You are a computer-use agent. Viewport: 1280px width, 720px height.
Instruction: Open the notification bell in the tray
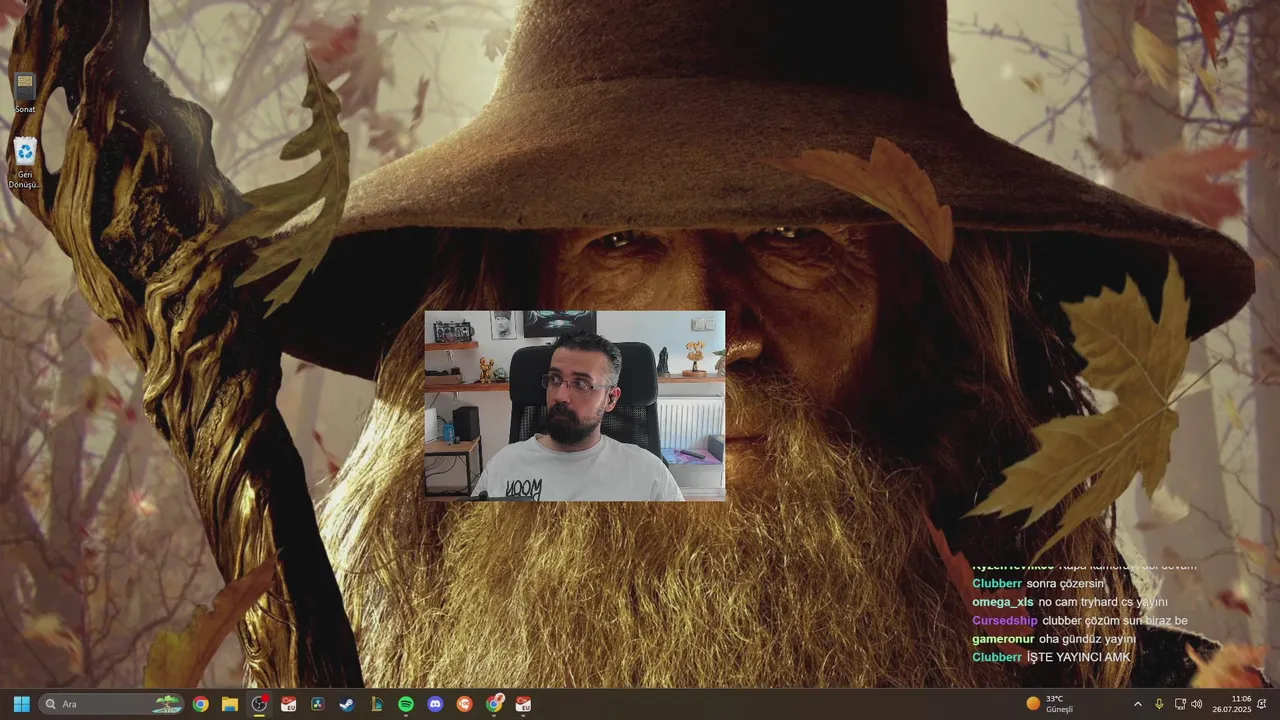(x=1262, y=704)
